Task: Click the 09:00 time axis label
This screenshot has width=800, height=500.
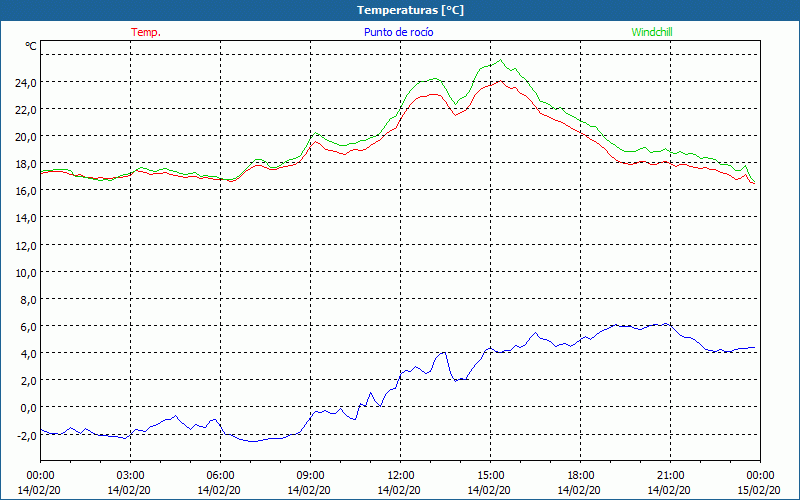Action: coord(310,476)
